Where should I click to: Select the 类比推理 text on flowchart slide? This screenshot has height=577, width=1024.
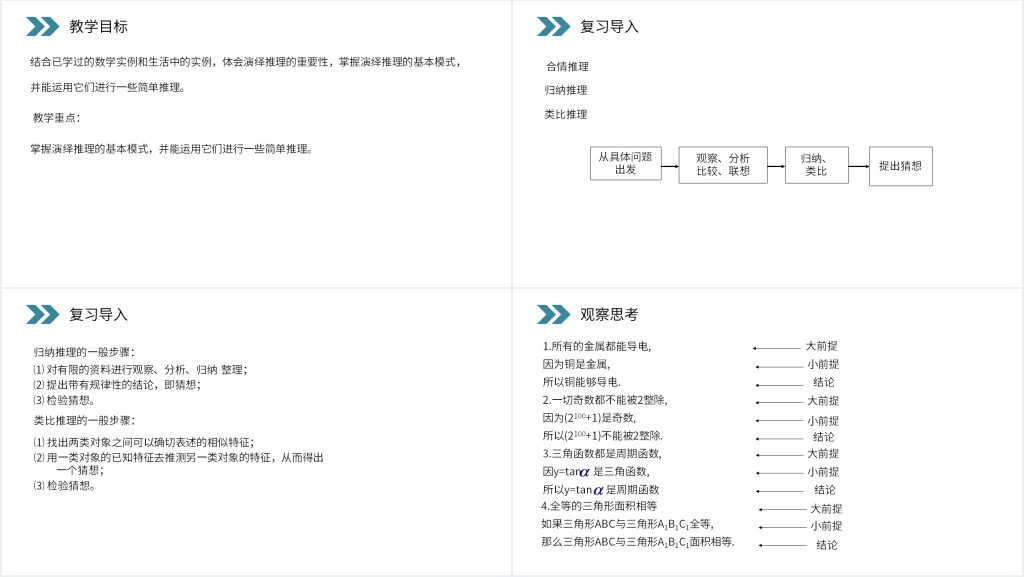coord(566,114)
